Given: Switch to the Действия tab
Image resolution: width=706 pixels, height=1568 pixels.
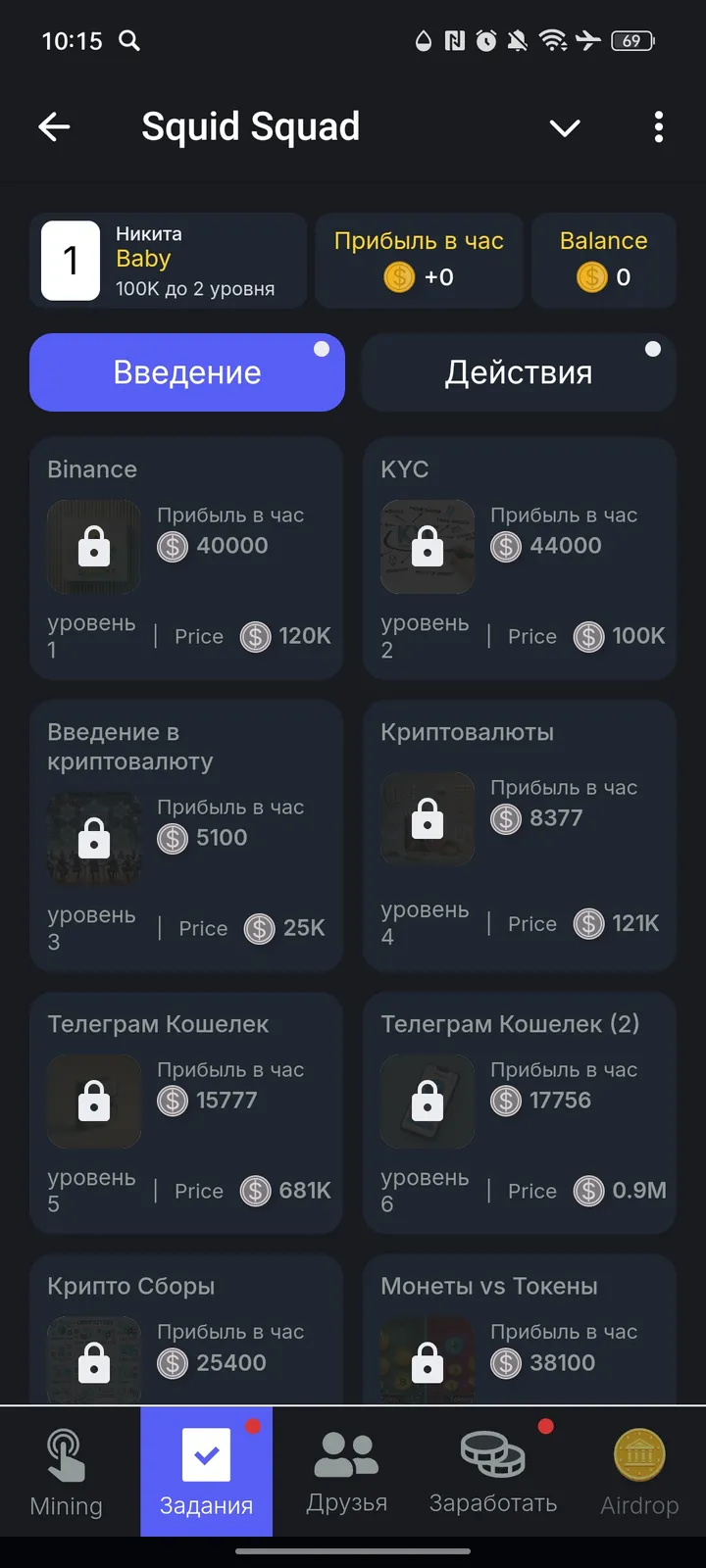Looking at the screenshot, I should point(519,372).
